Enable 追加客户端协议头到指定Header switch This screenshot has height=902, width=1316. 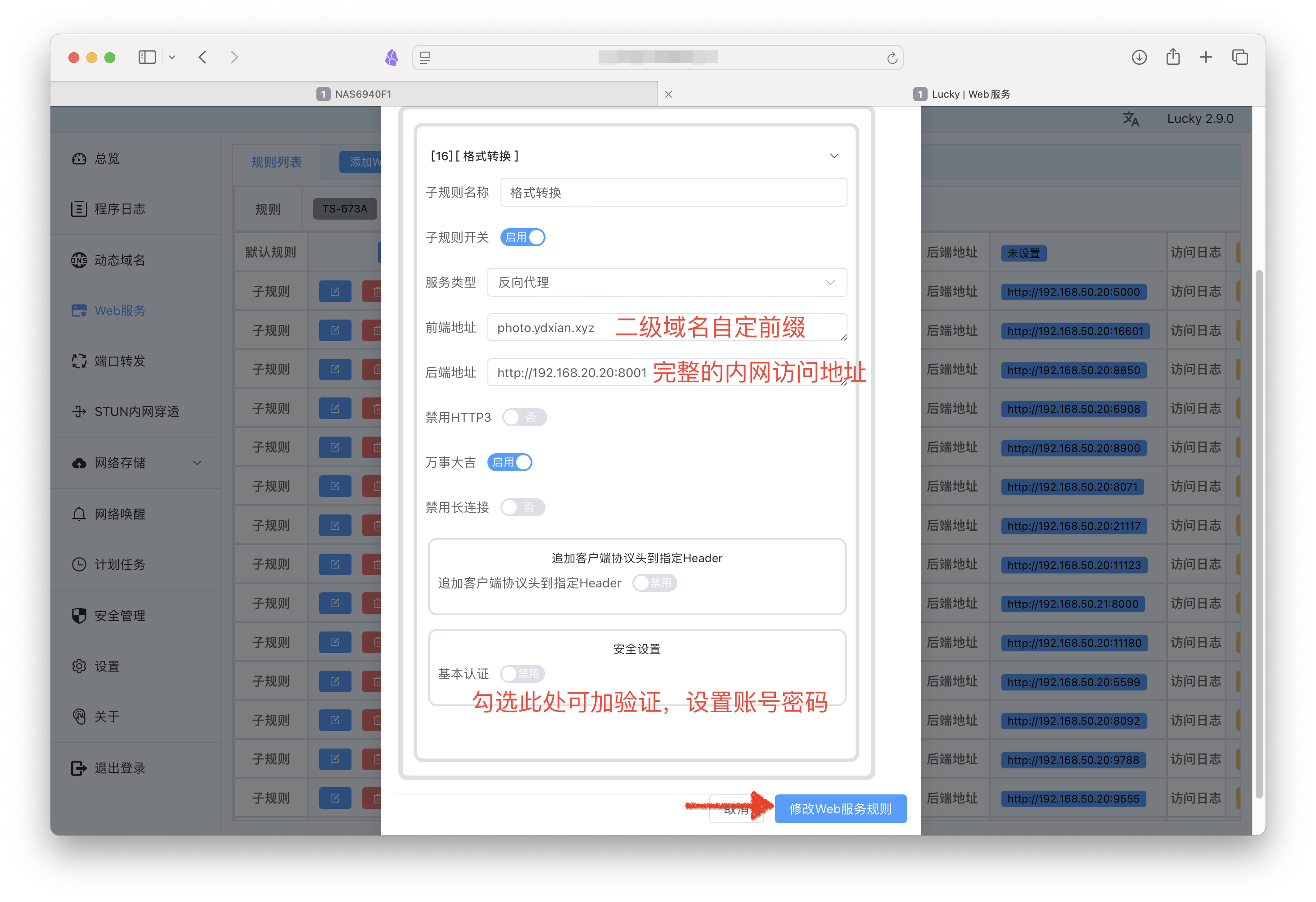click(x=654, y=582)
